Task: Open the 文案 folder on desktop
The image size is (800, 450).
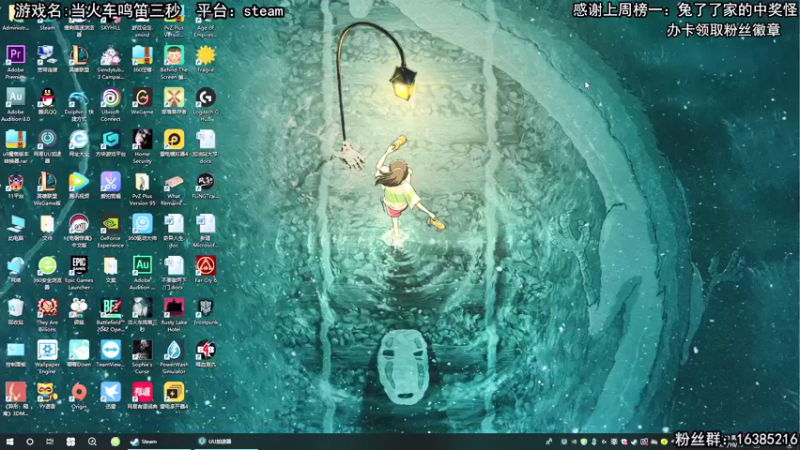Action: (x=110, y=265)
